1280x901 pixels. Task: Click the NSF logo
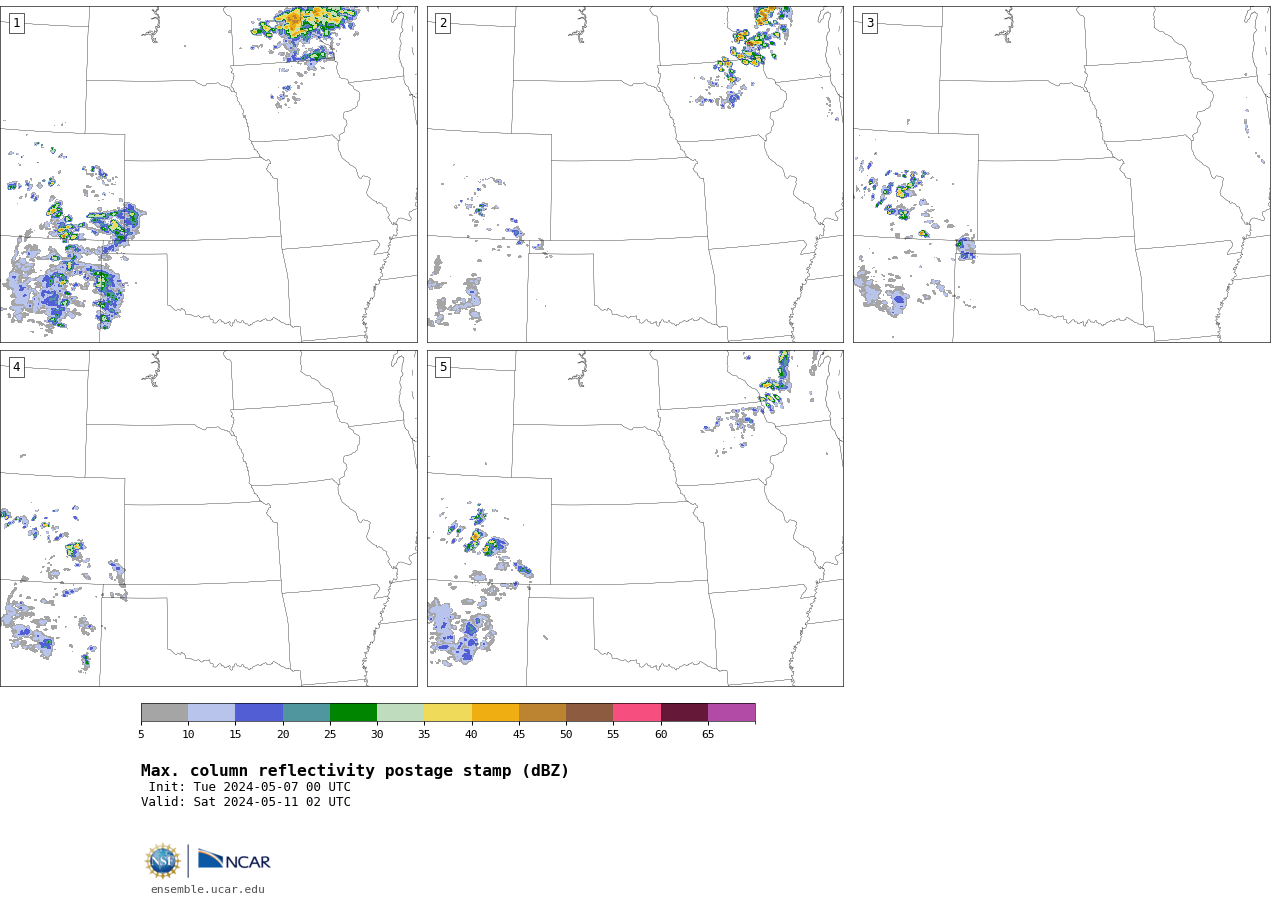click(163, 861)
